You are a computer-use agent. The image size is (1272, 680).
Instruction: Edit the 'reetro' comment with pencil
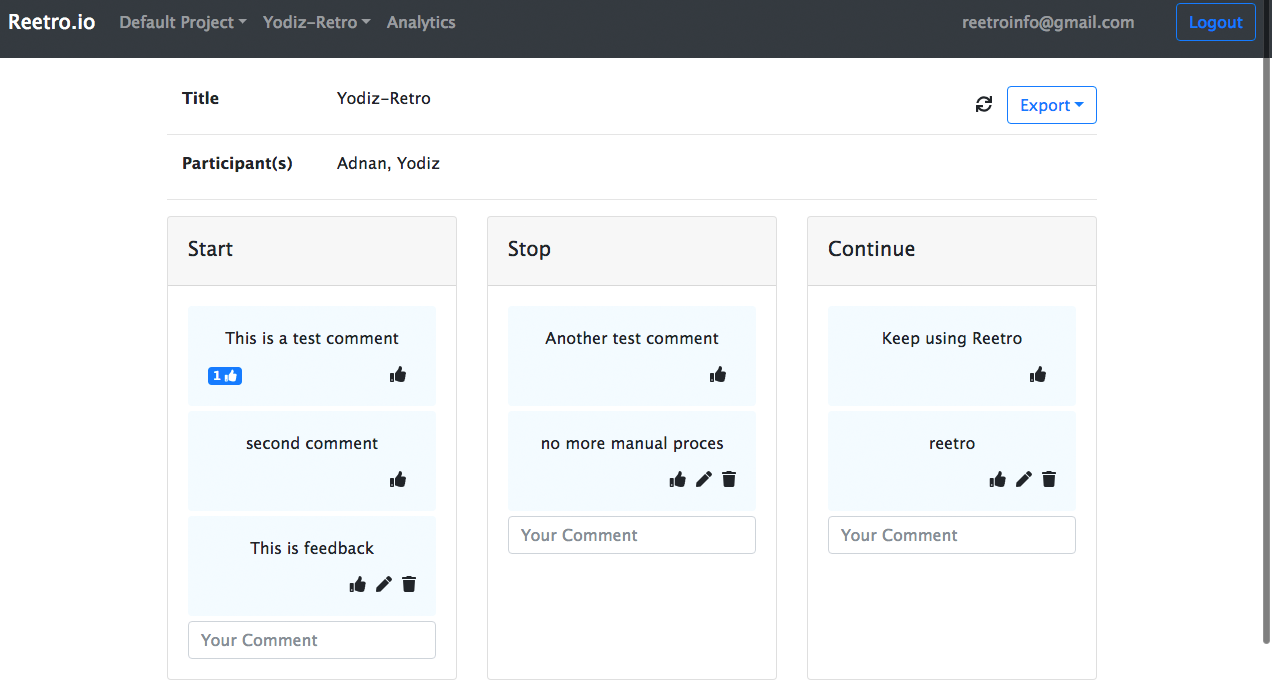(x=1024, y=480)
